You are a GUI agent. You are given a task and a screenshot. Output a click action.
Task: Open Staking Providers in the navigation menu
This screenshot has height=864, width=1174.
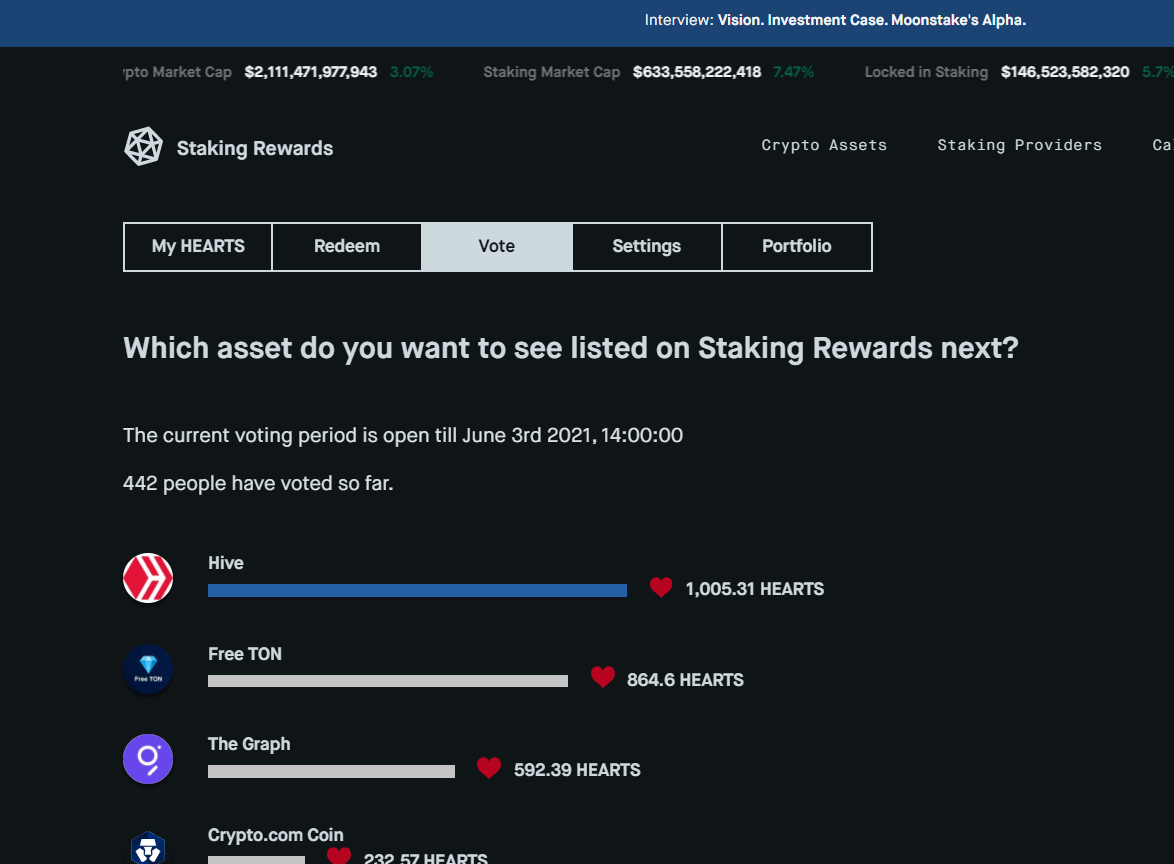point(1019,145)
